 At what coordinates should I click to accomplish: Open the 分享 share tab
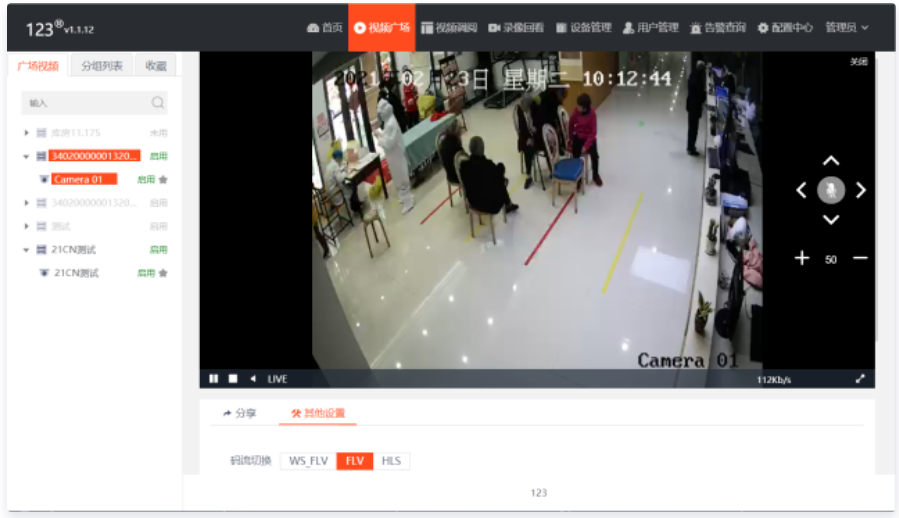240,413
